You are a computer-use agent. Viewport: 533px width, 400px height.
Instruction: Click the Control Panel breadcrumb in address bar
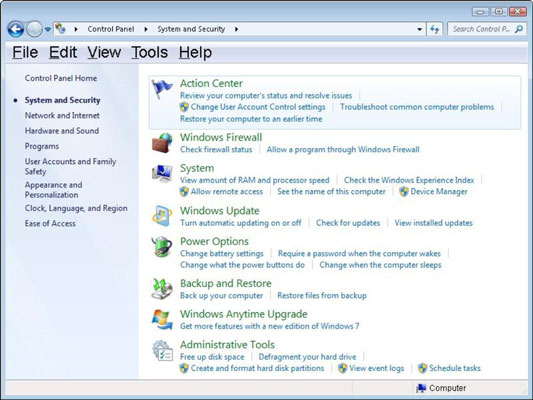click(x=111, y=29)
